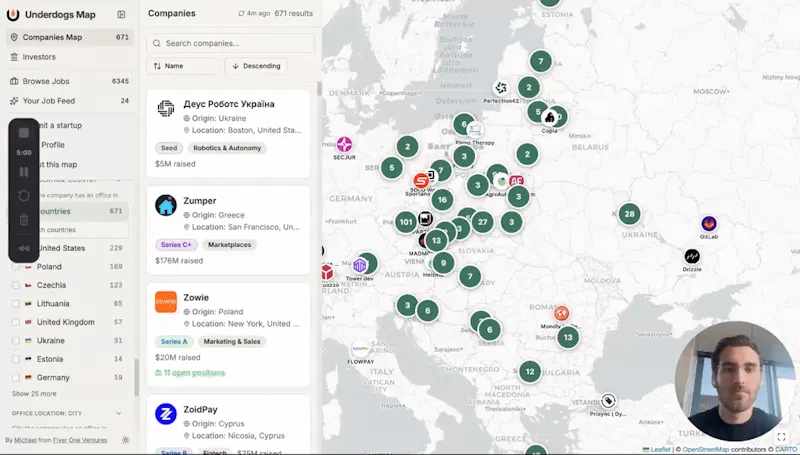Screen dimensions: 800x455
Task: Open the Investors menu item
Action: 69,57
